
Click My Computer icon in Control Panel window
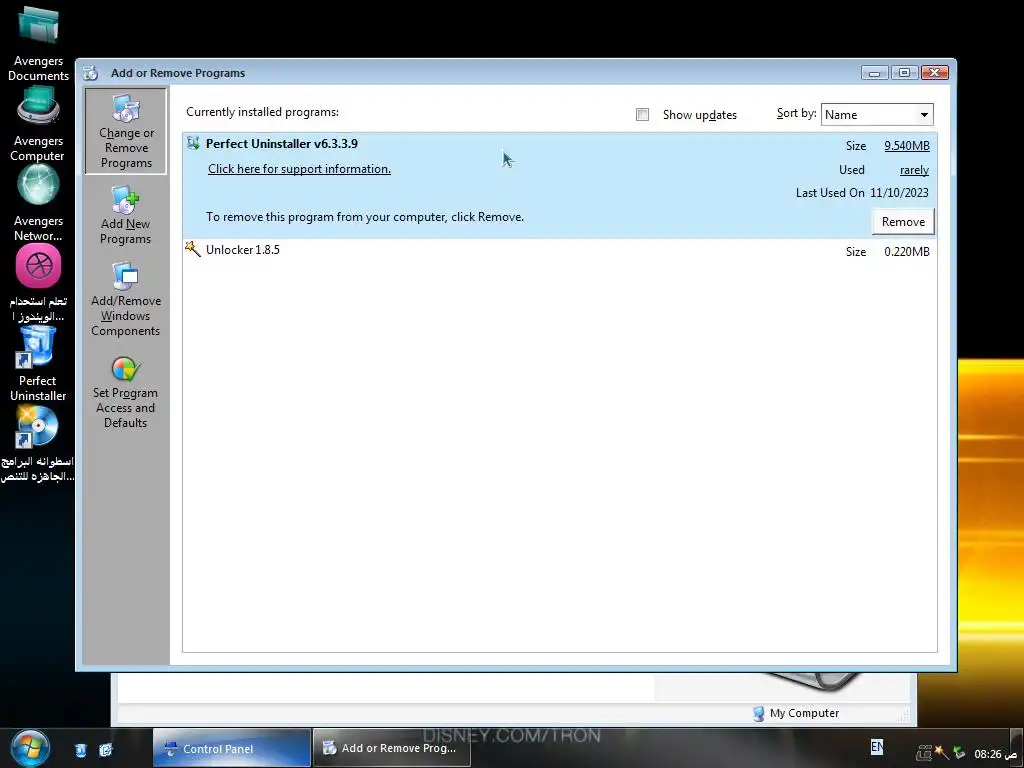[758, 713]
